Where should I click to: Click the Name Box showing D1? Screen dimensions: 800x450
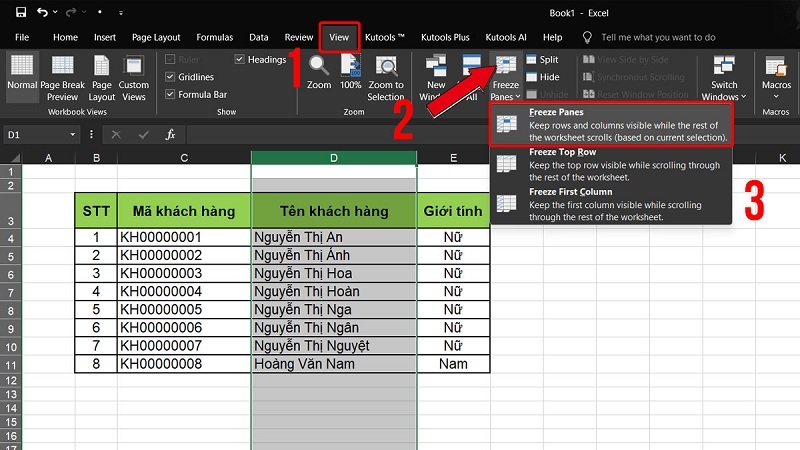pyautogui.click(x=35, y=135)
